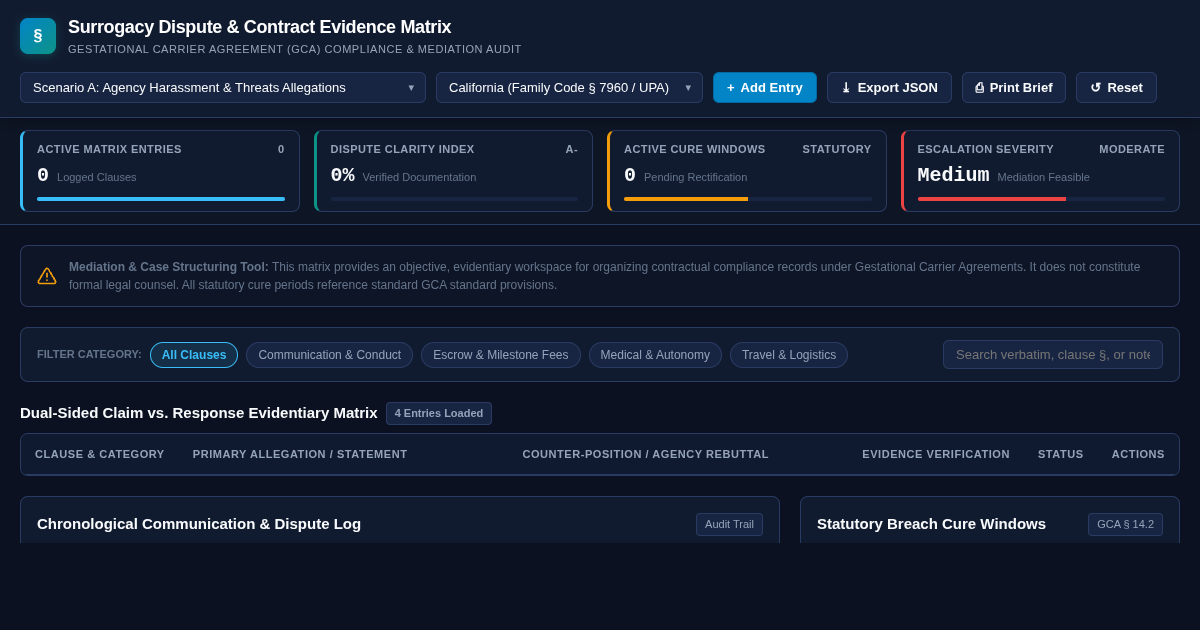Click the Actions column header
The width and height of the screenshot is (1200, 630).
1138,454
